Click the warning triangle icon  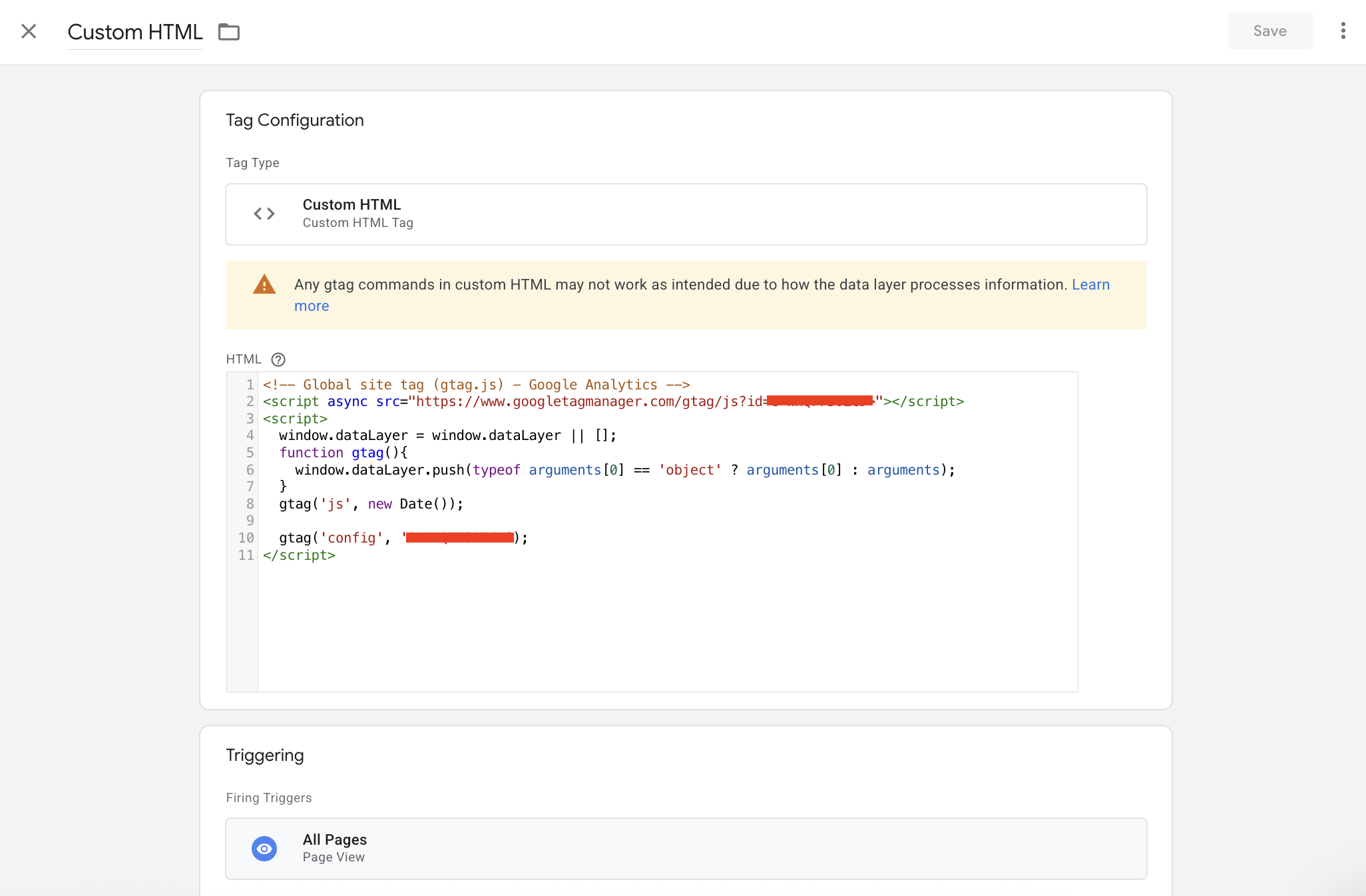pos(264,284)
